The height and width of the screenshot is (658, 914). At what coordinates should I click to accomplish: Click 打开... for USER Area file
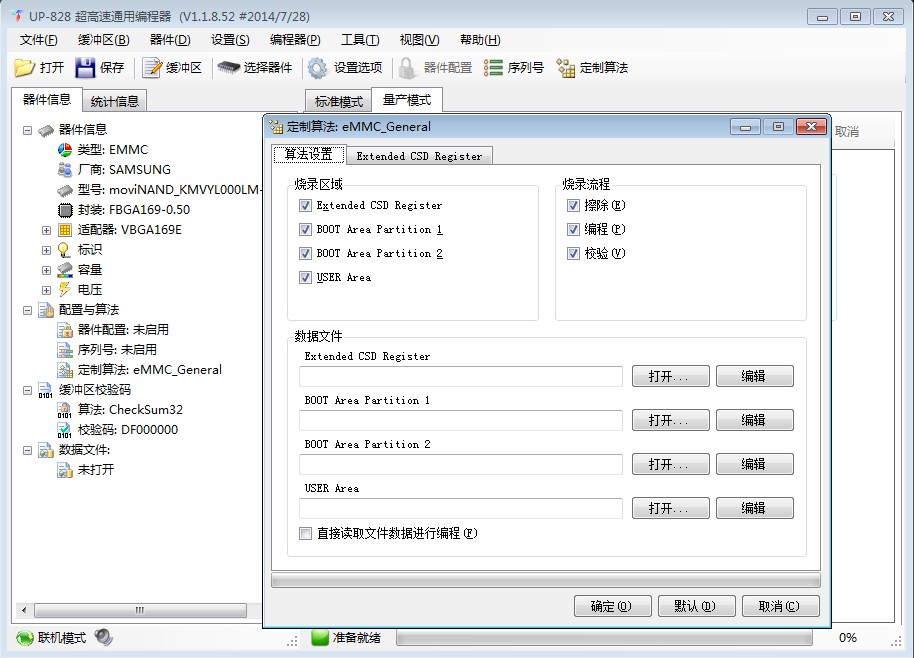click(670, 508)
